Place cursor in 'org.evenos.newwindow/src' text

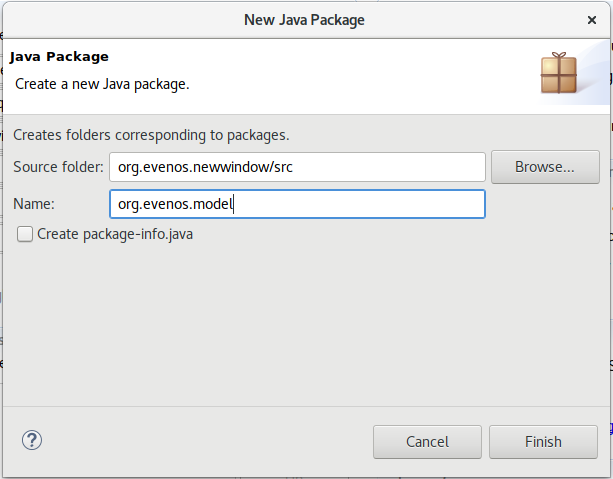[205, 167]
